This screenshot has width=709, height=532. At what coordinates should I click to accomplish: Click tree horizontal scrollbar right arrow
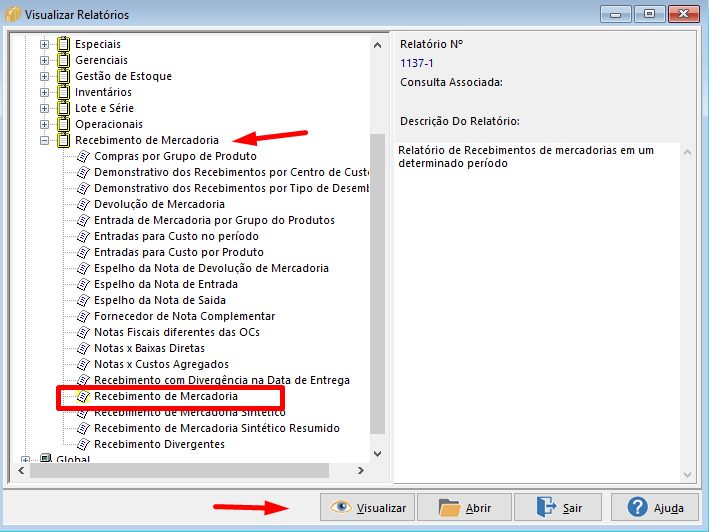pyautogui.click(x=360, y=471)
